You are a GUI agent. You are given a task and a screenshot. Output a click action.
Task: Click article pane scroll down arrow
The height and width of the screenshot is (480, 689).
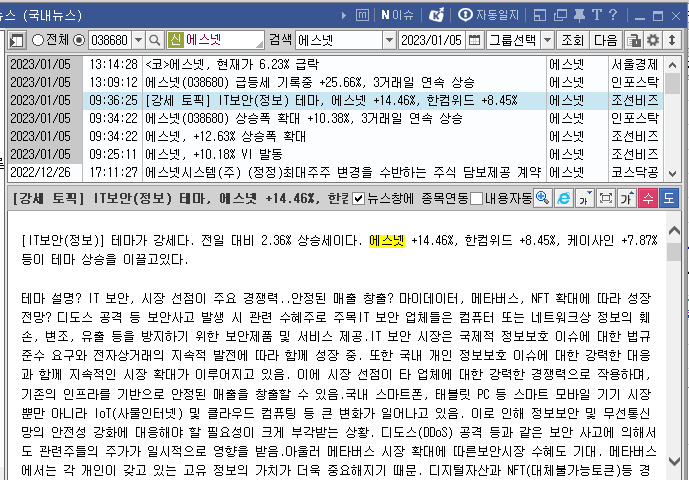(674, 461)
